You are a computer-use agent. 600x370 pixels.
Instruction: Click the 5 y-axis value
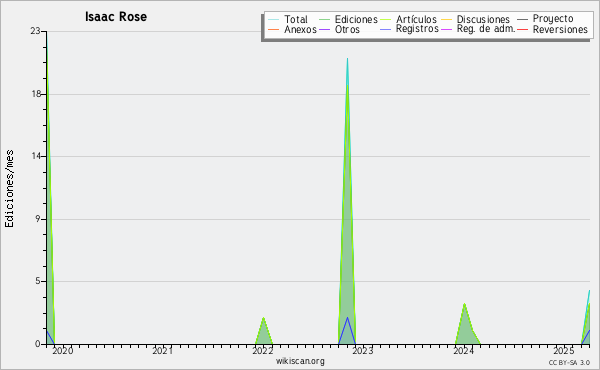[x=38, y=281]
